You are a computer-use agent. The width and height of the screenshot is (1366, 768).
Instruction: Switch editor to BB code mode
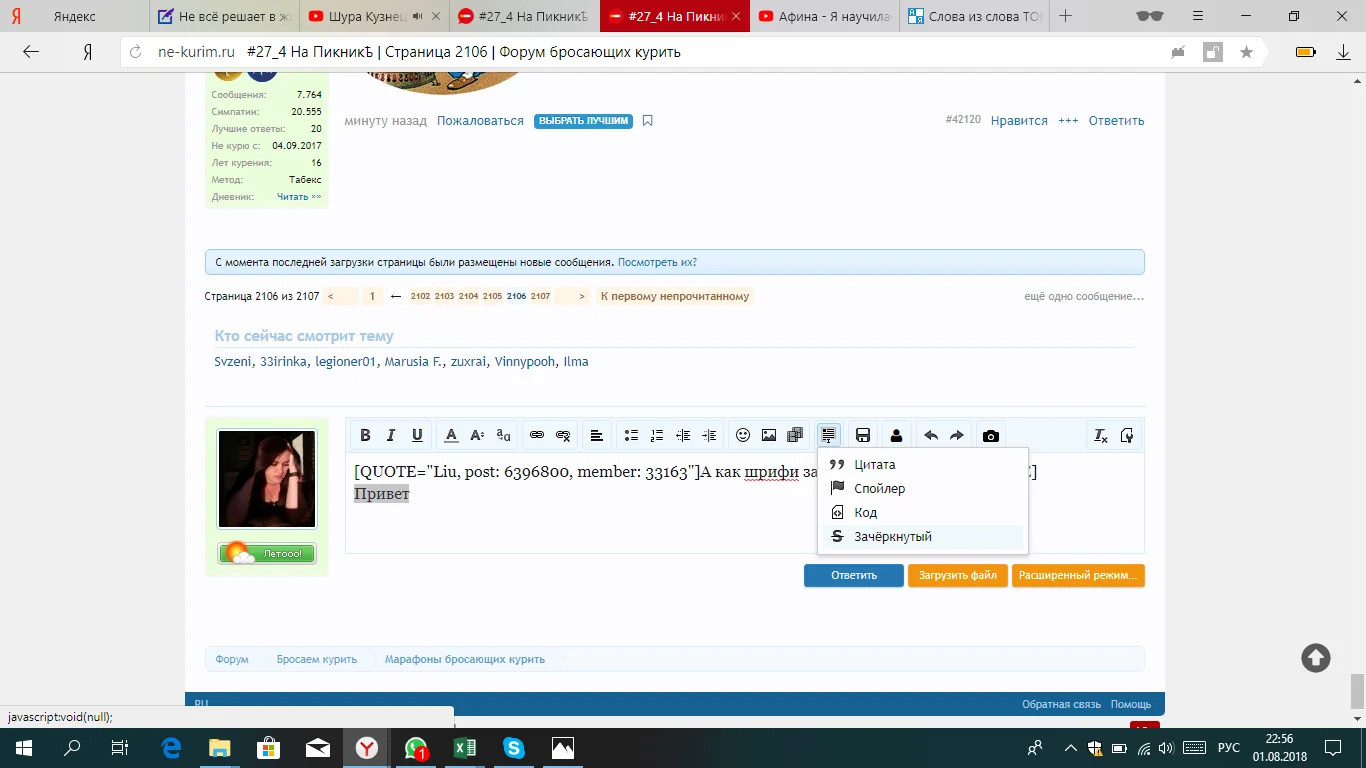1127,435
